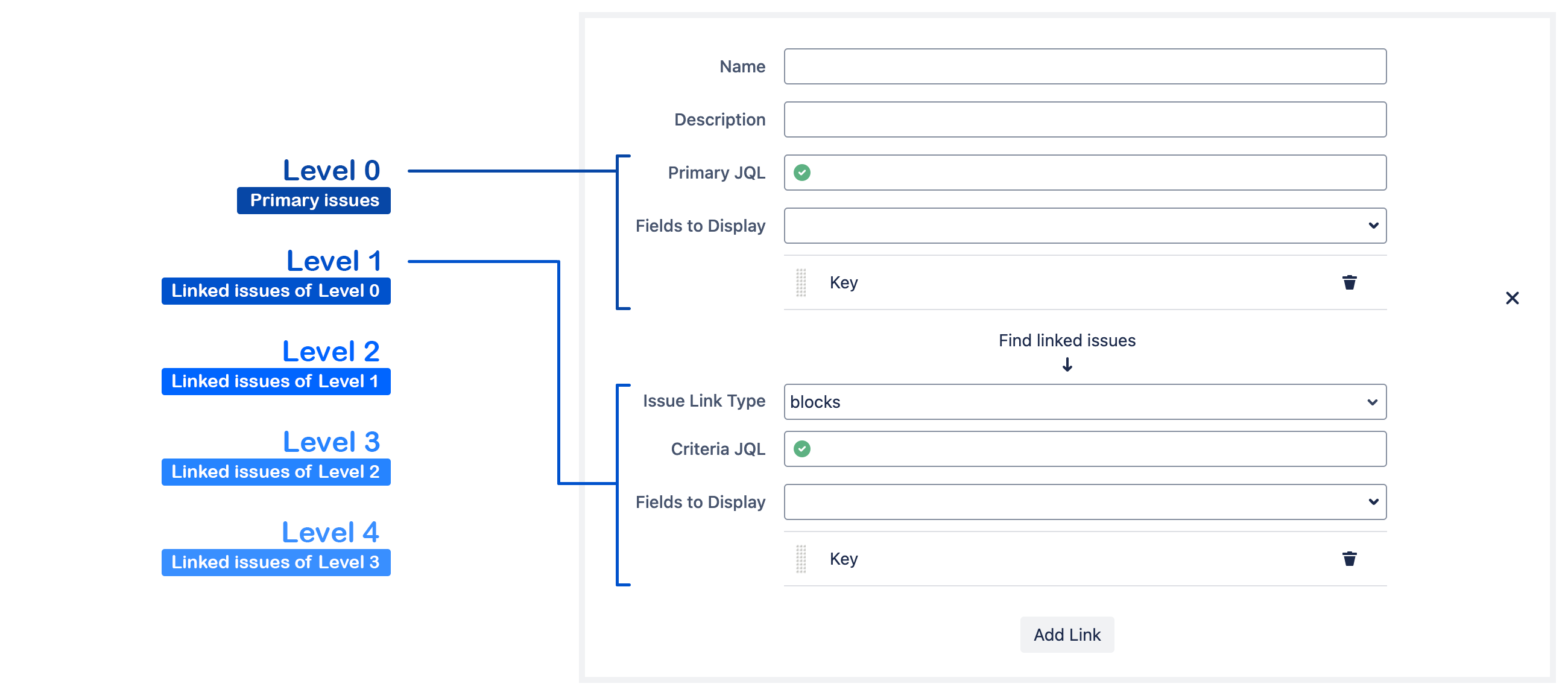Expand the Fields to Display dropdown below Primary JQL
Viewport: 1568px width, 695px height.
pyautogui.click(x=1085, y=226)
